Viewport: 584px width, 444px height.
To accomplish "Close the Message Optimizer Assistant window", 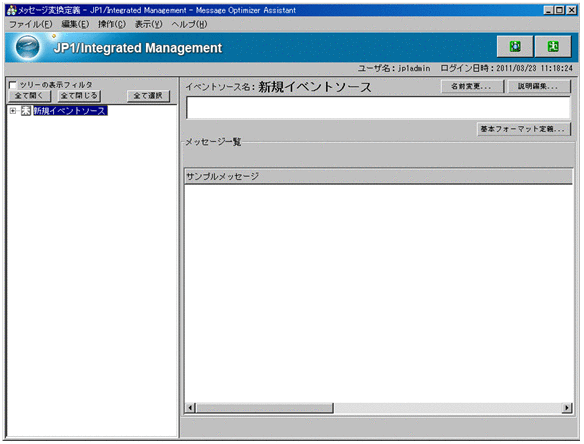I will 571,10.
